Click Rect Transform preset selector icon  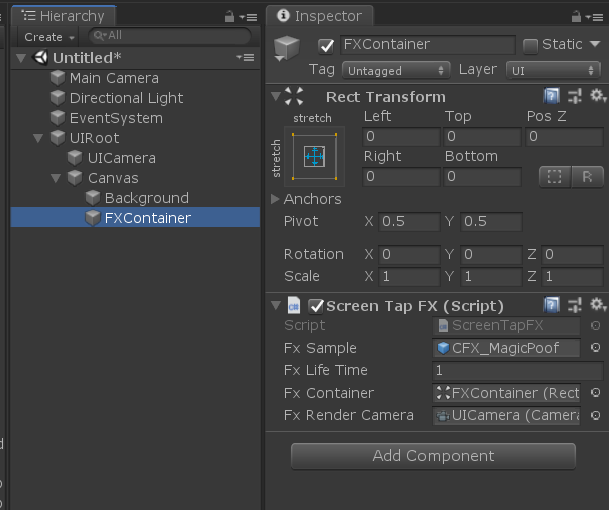575,96
